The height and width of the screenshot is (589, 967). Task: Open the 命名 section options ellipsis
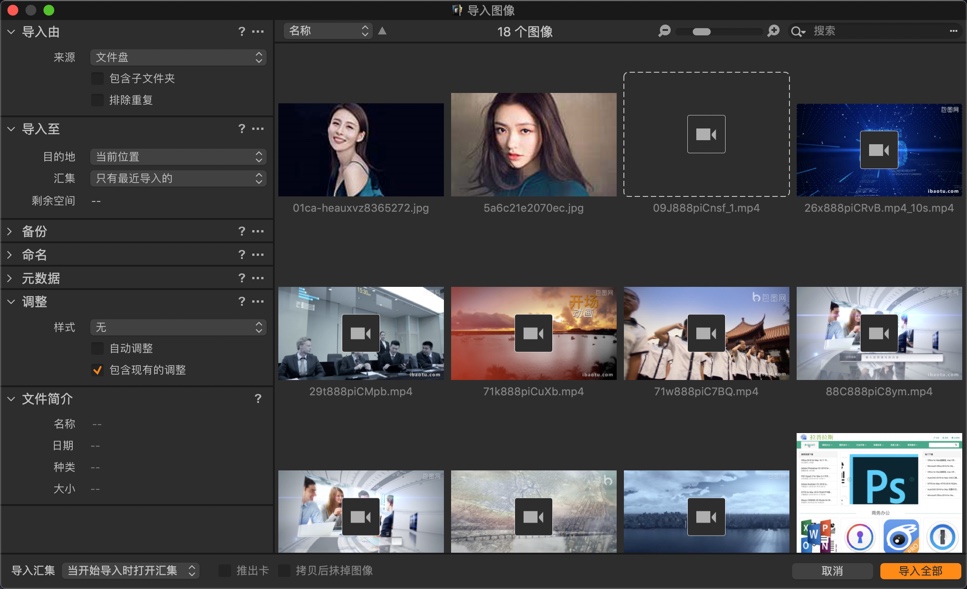[x=258, y=254]
